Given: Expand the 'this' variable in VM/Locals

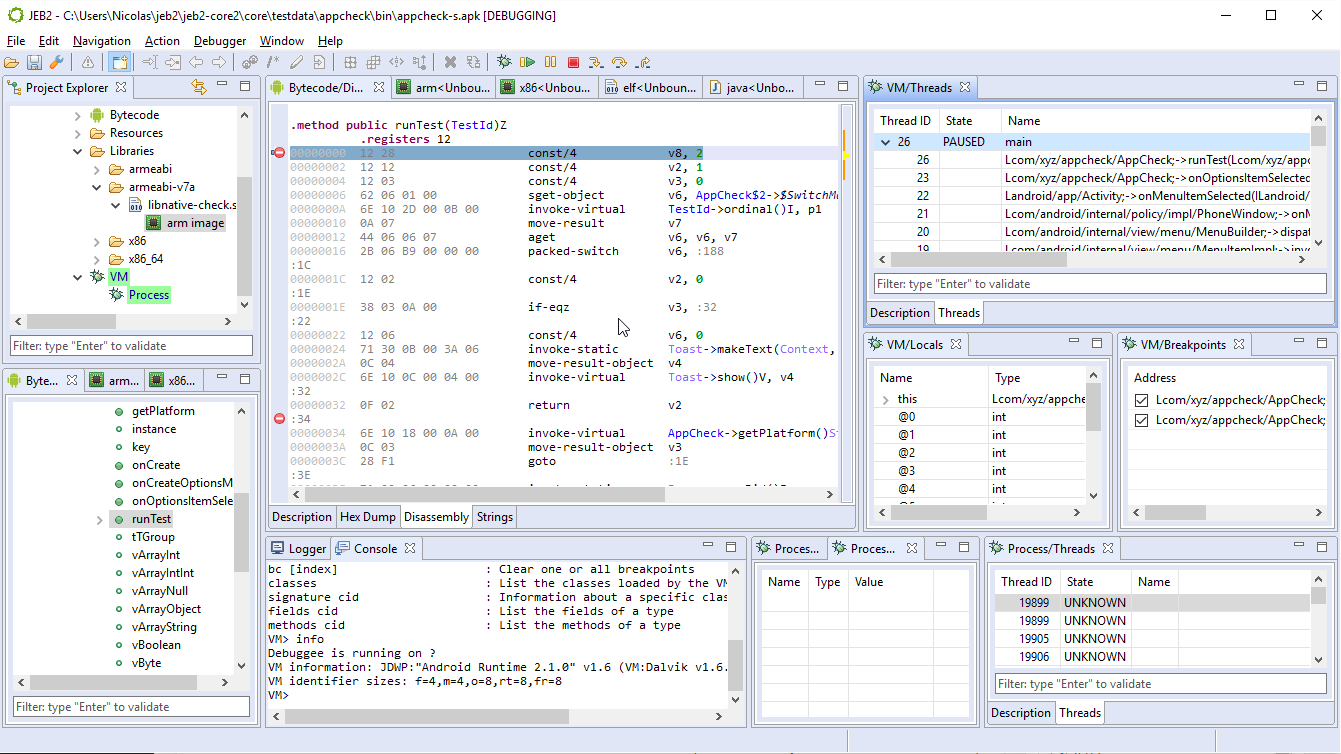Looking at the screenshot, I should 885,400.
